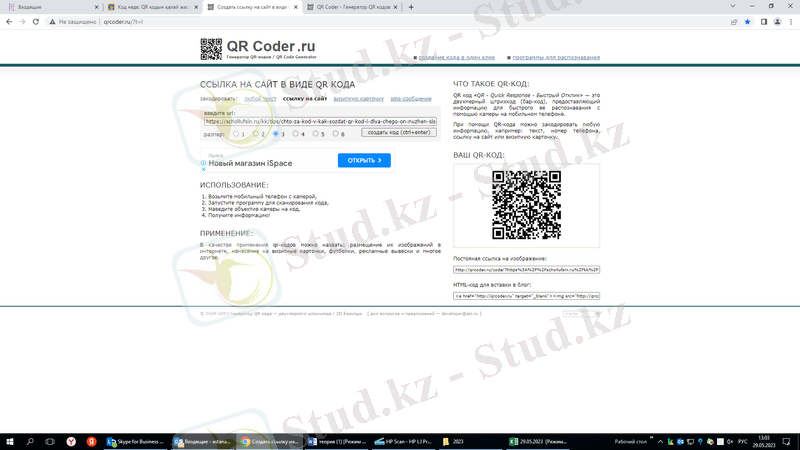Screen dimensions: 800x450
Task: Click создать код (ctrl+enter) button
Action: [399, 133]
